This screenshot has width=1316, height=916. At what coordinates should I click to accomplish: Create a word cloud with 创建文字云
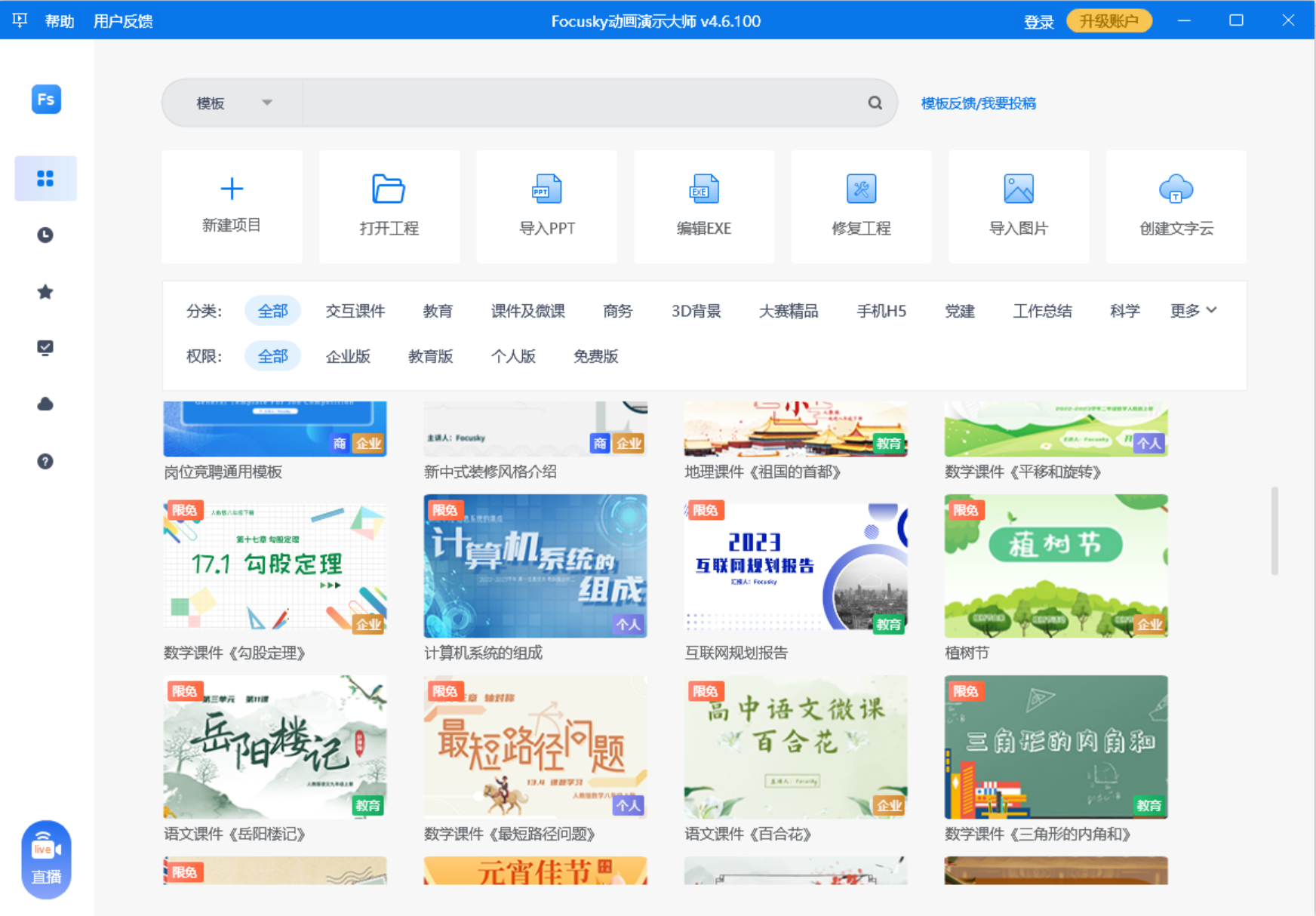1176,206
